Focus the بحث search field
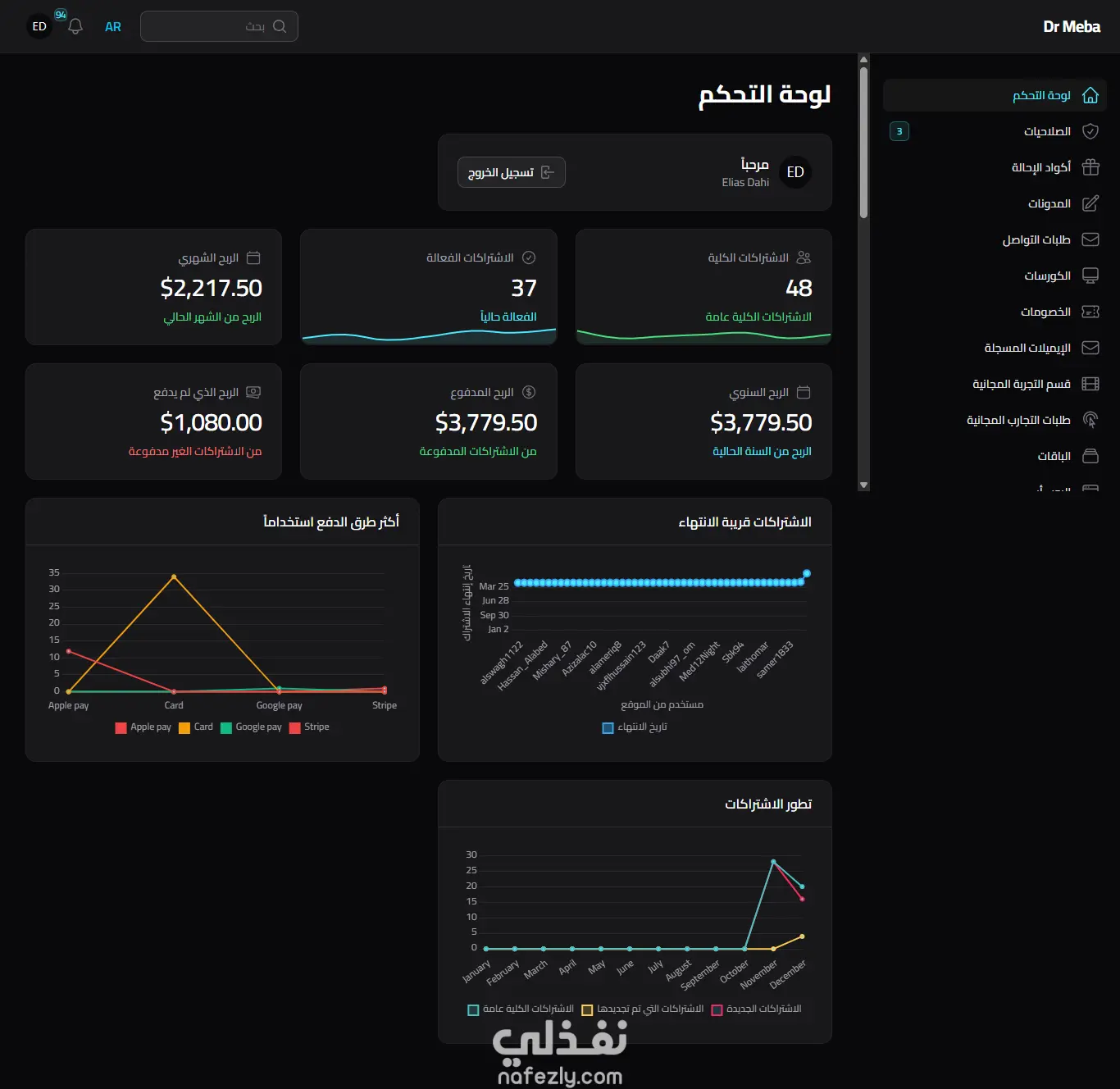This screenshot has width=1120, height=1089. (219, 26)
